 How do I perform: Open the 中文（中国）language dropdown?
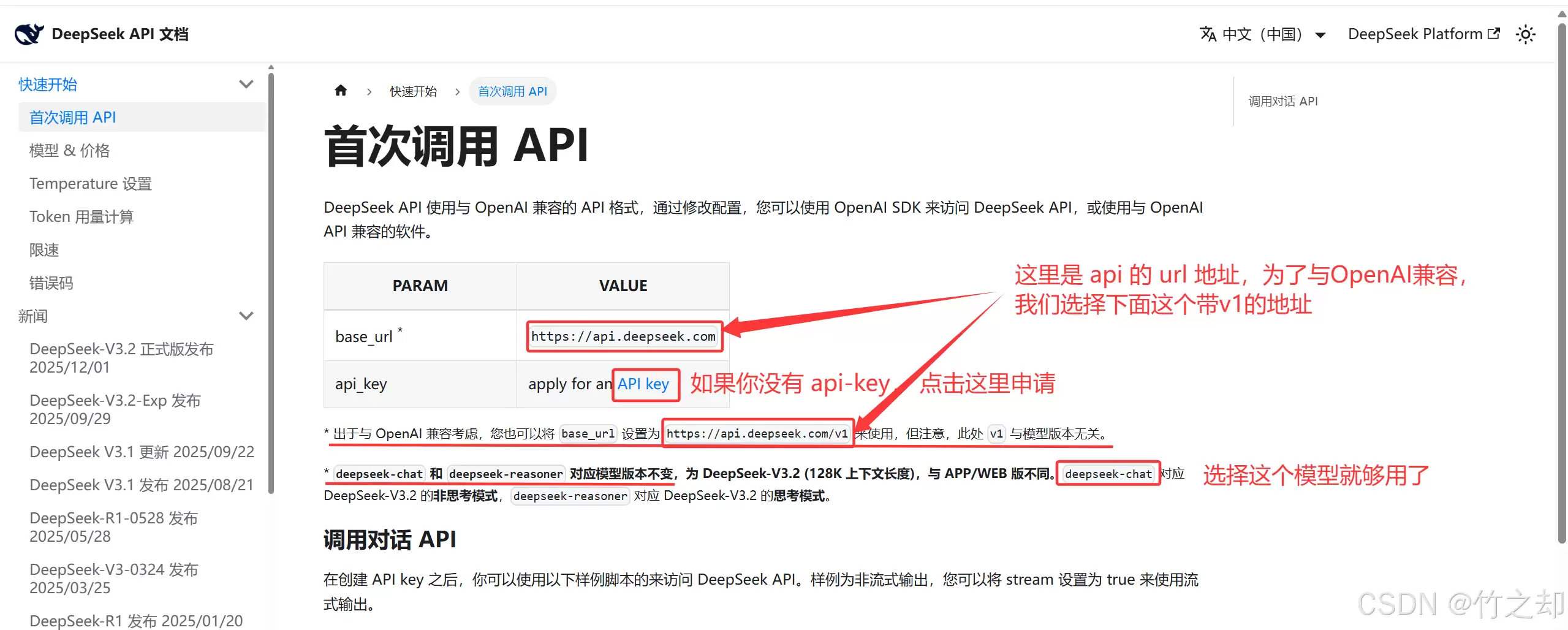pos(1262,34)
